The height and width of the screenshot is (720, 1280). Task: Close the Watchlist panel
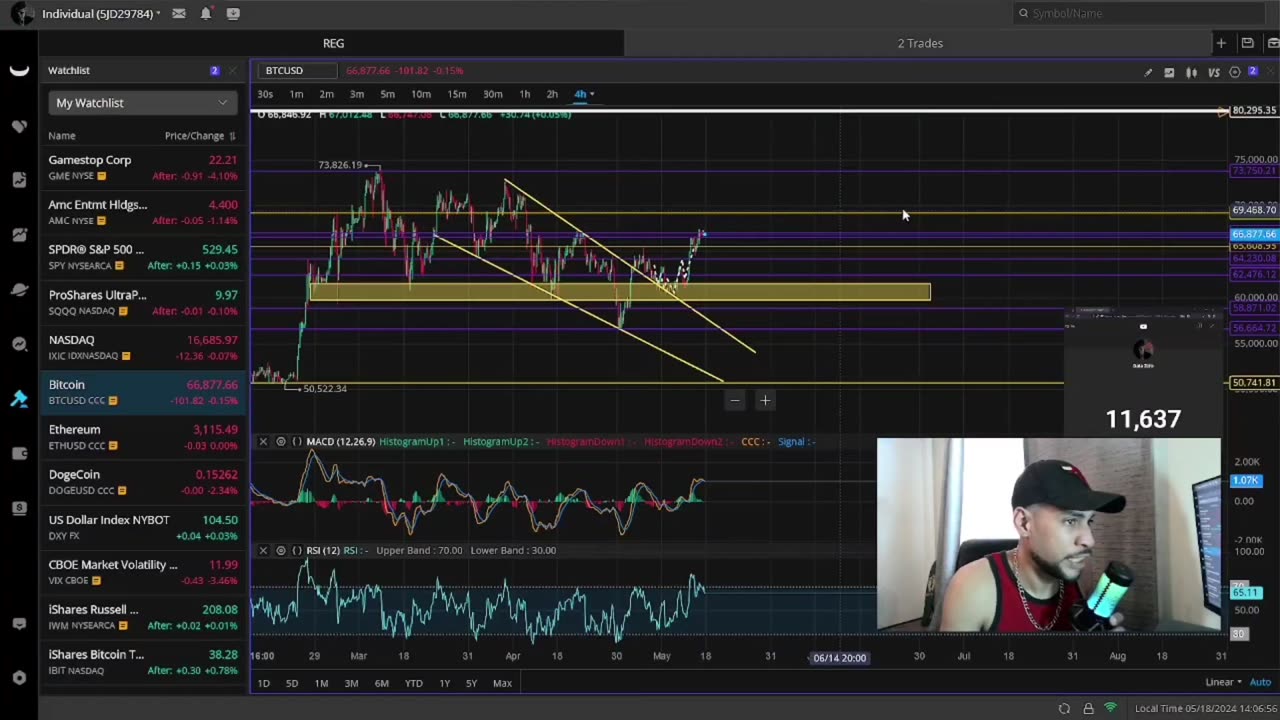(232, 70)
